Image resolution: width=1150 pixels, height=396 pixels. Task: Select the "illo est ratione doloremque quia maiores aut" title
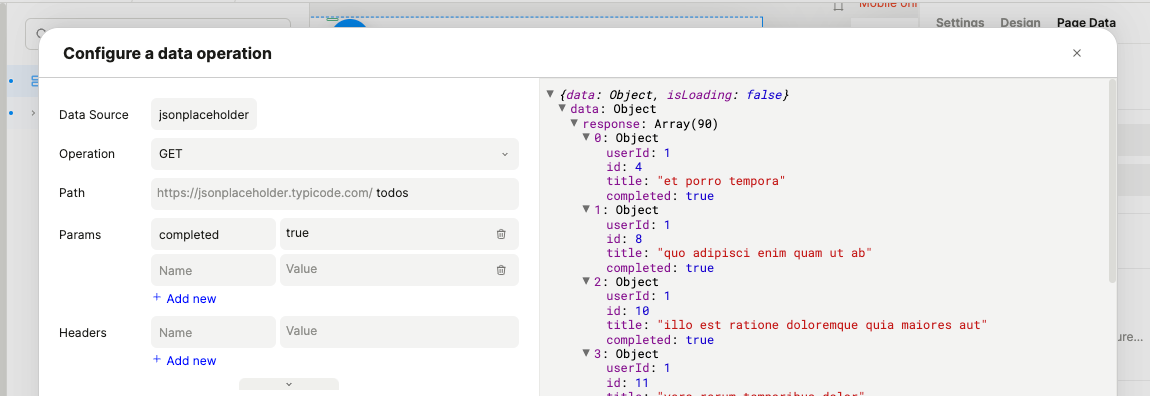click(823, 325)
